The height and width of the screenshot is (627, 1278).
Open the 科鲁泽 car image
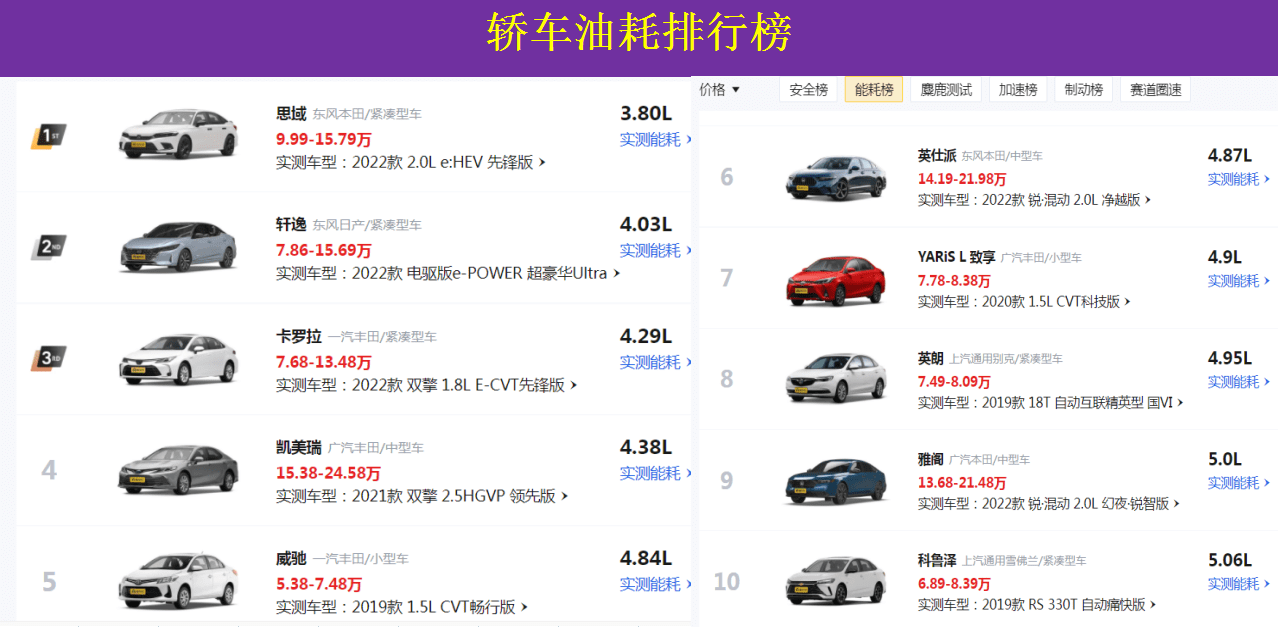coord(836,583)
